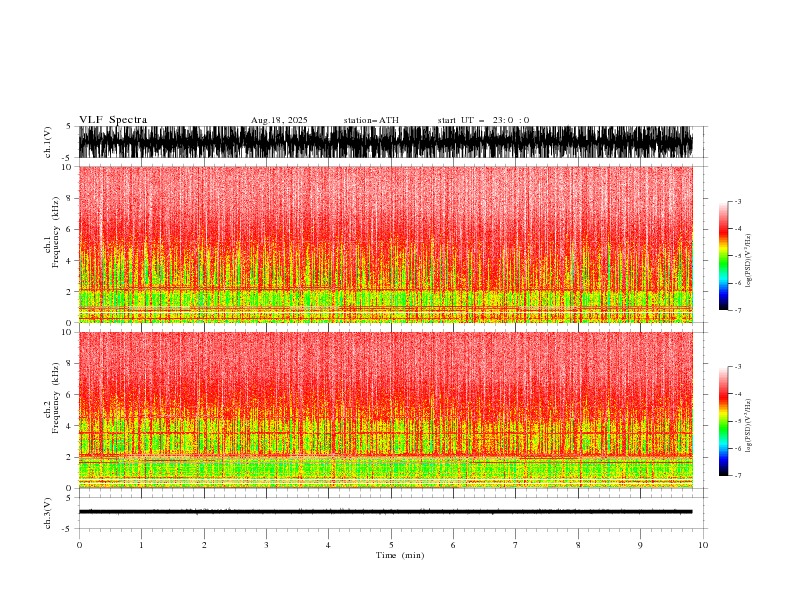Screen dimensions: 792x612
Task: Click the ch.1 spectrogram color bar
Action: pos(723,256)
